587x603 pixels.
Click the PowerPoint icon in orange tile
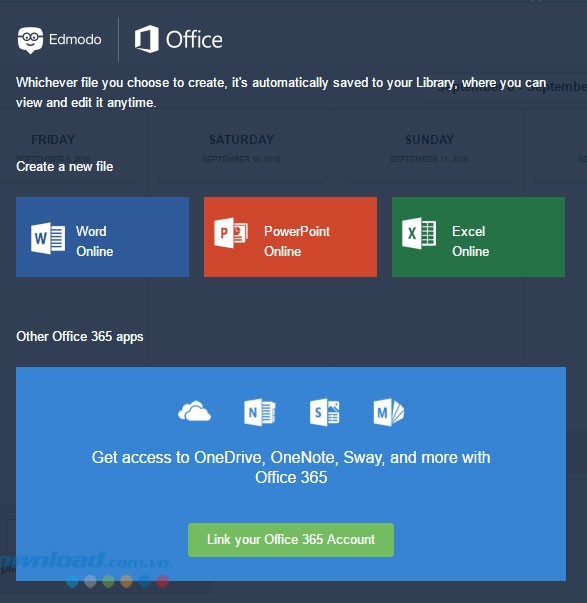[231, 233]
